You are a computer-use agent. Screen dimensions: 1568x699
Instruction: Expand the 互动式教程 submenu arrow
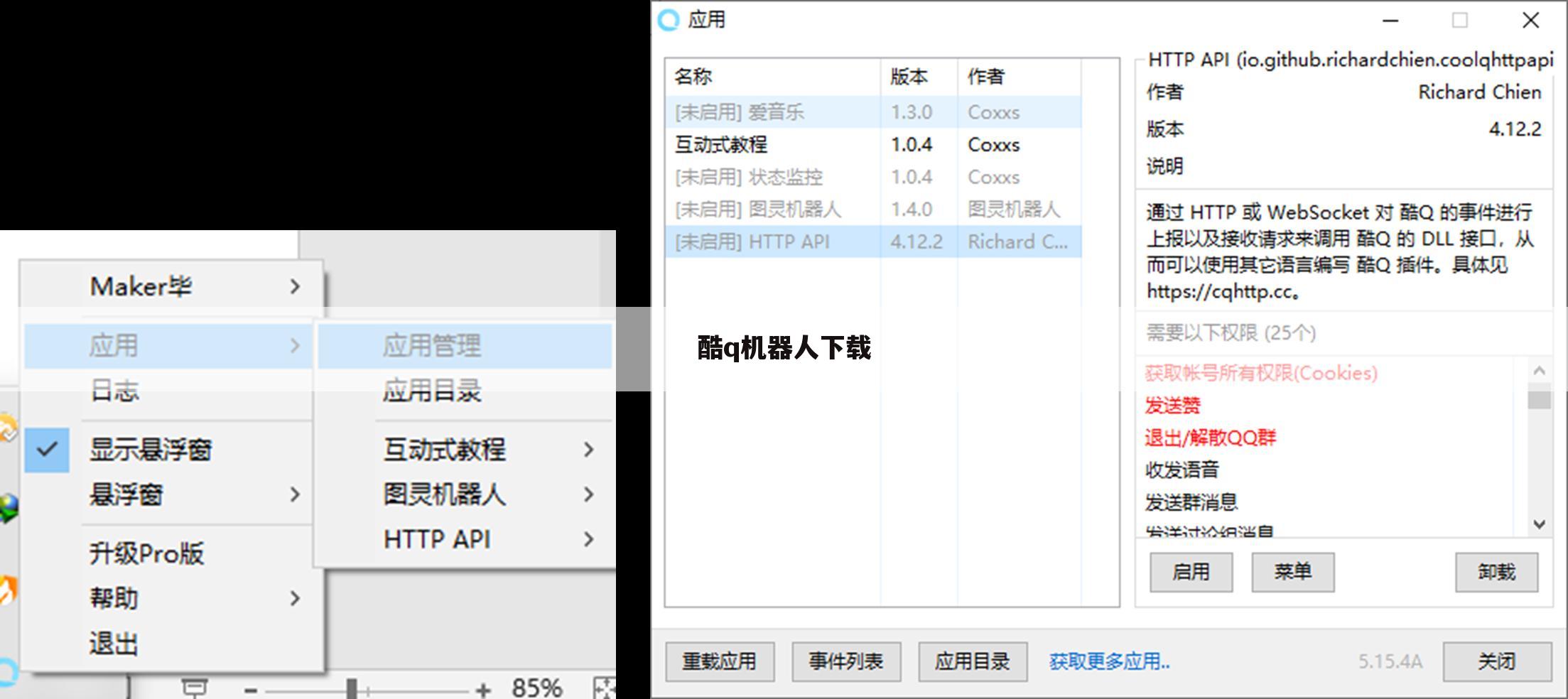click(x=588, y=450)
